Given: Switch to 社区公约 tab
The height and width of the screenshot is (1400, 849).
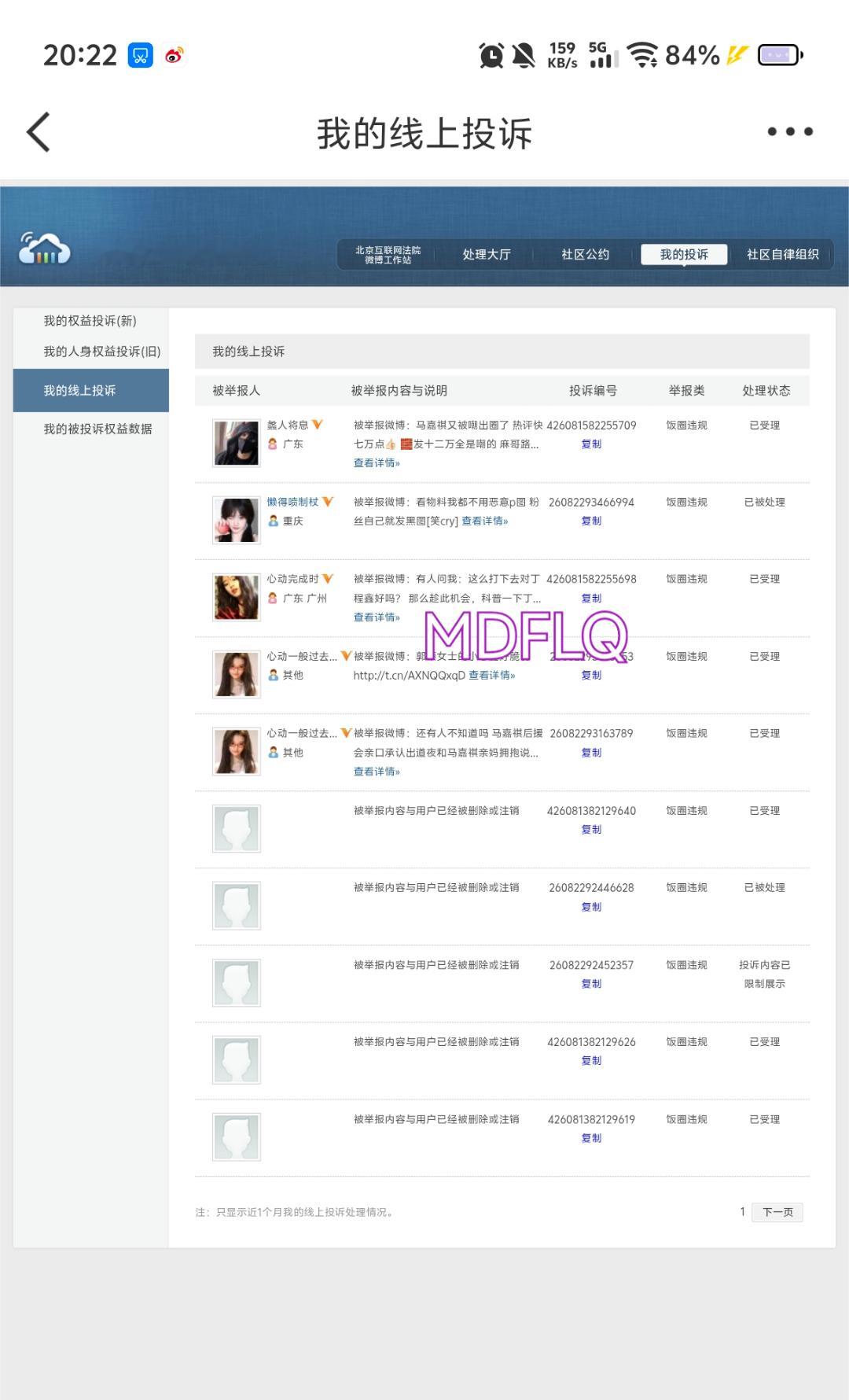Looking at the screenshot, I should (x=585, y=255).
